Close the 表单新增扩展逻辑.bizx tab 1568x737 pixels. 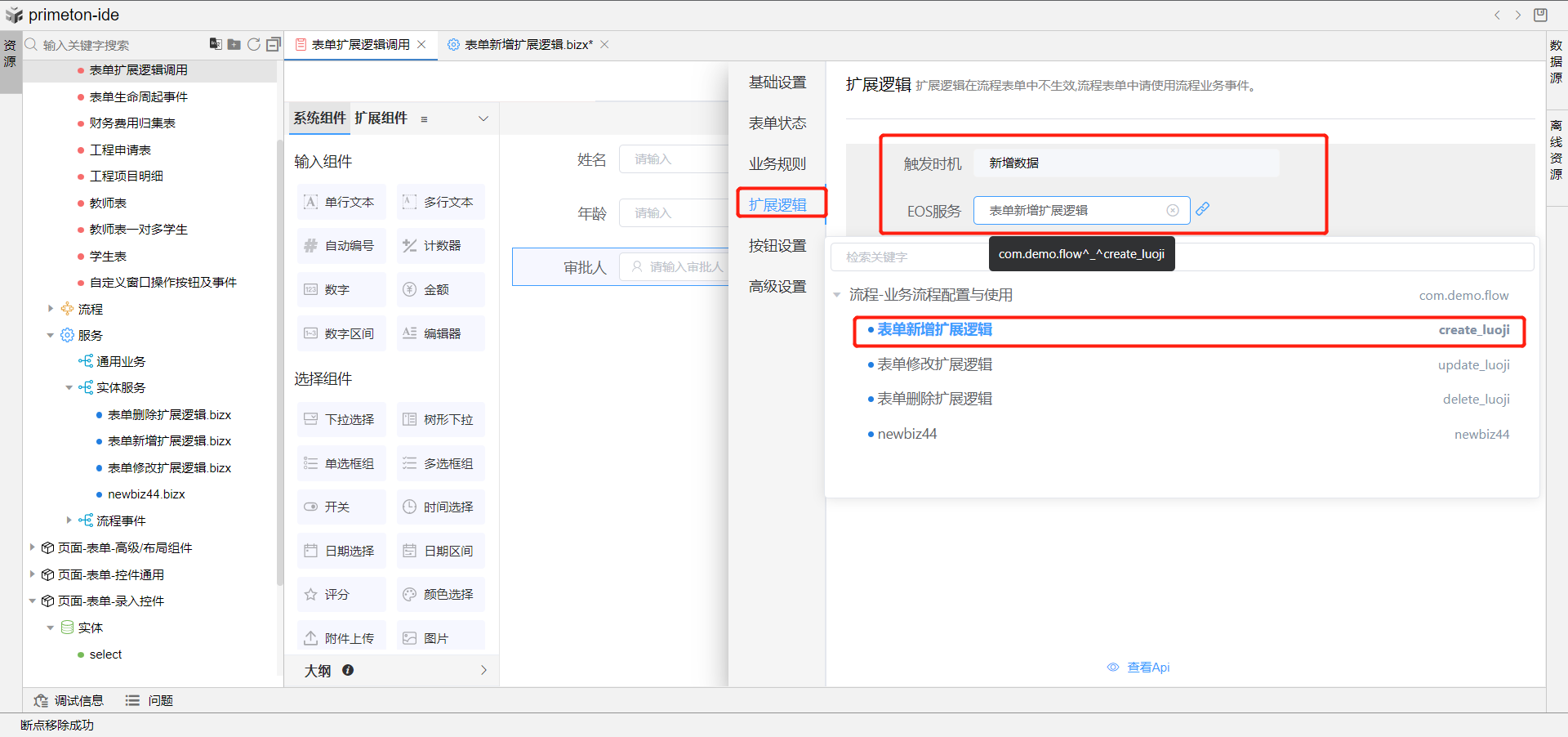[605, 44]
